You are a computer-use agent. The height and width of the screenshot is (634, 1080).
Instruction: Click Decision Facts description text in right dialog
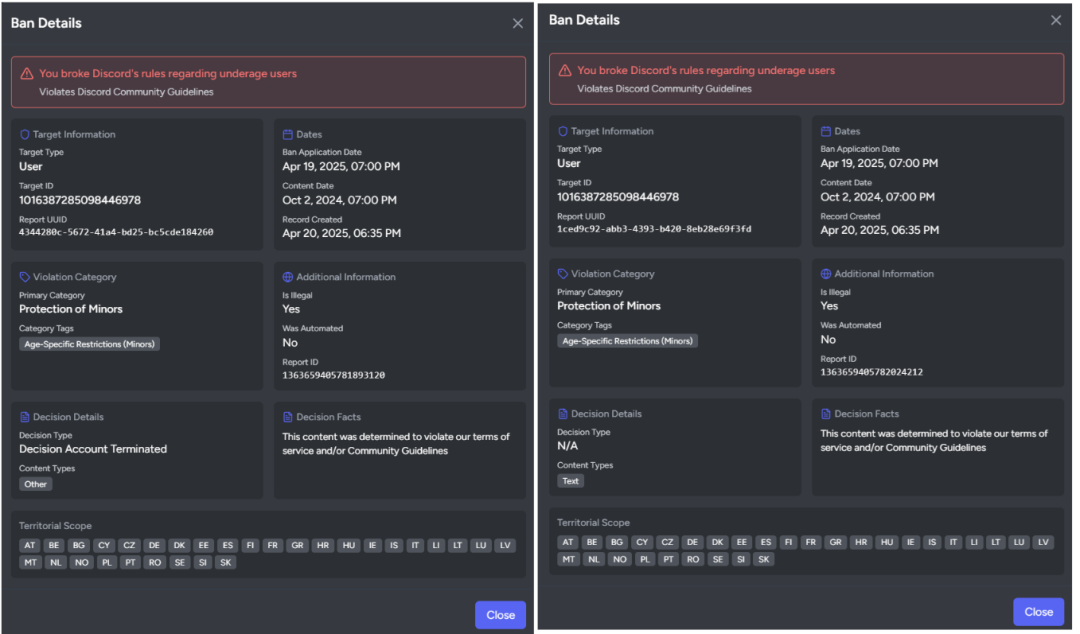pyautogui.click(x=934, y=440)
